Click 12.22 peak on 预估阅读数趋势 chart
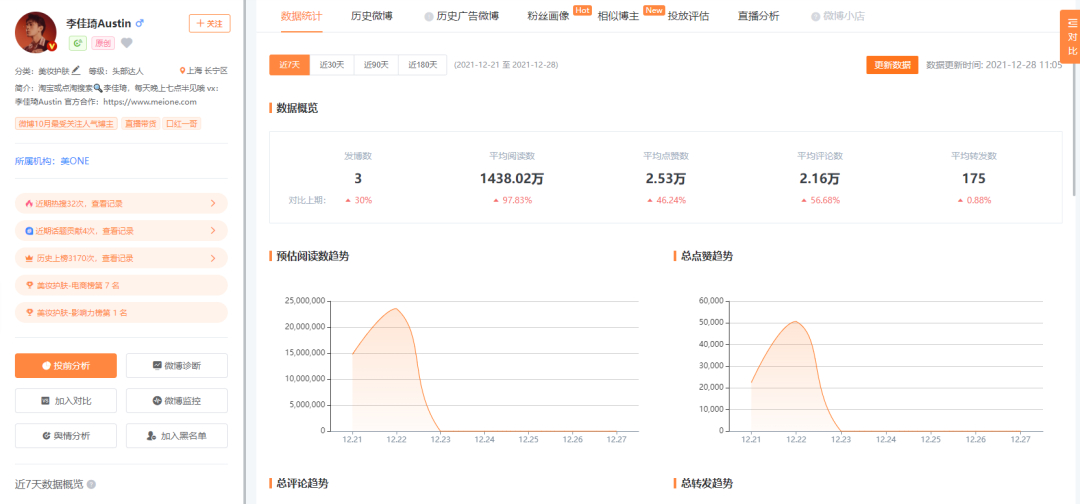 pyautogui.click(x=396, y=308)
